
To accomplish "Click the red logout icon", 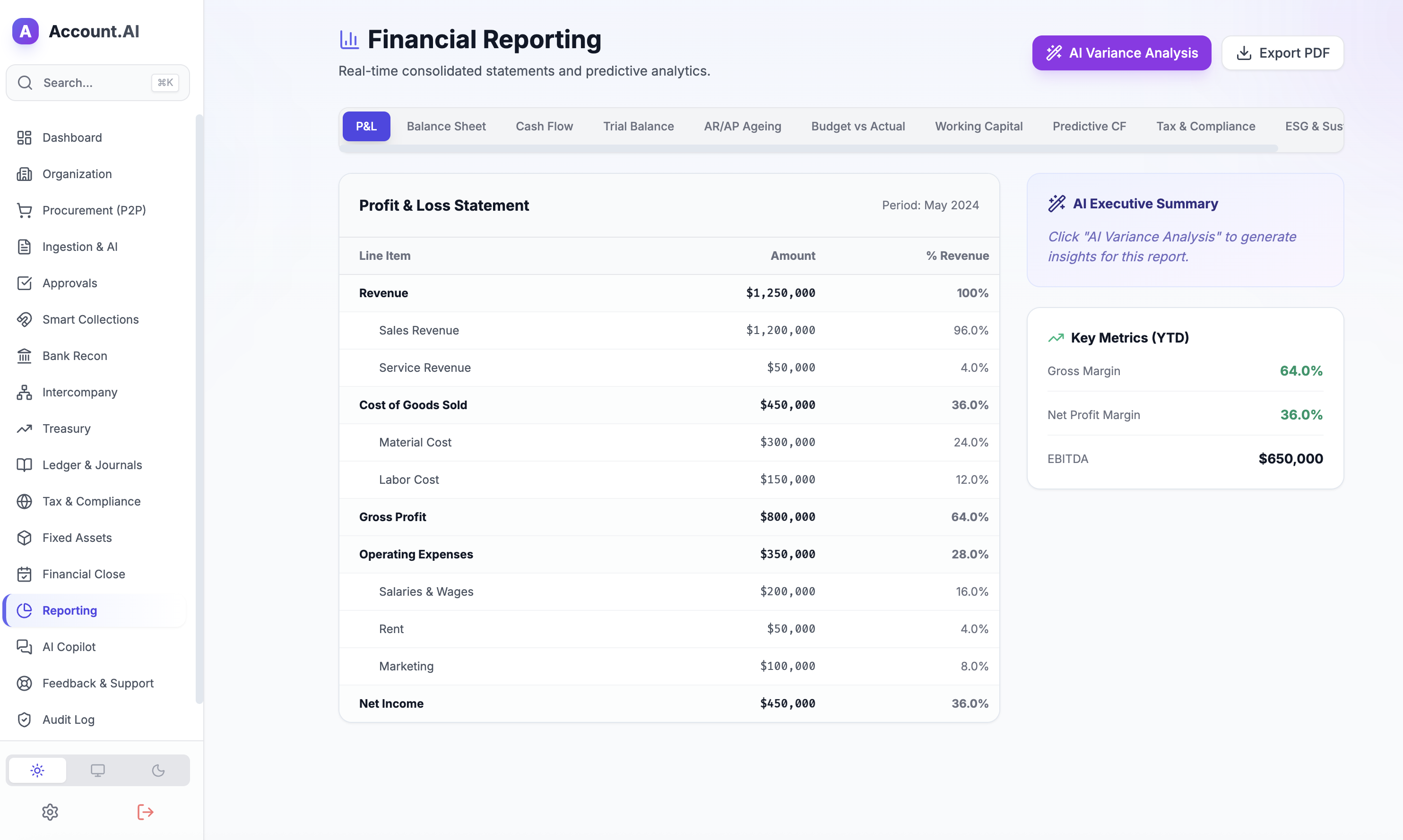I will [x=146, y=812].
